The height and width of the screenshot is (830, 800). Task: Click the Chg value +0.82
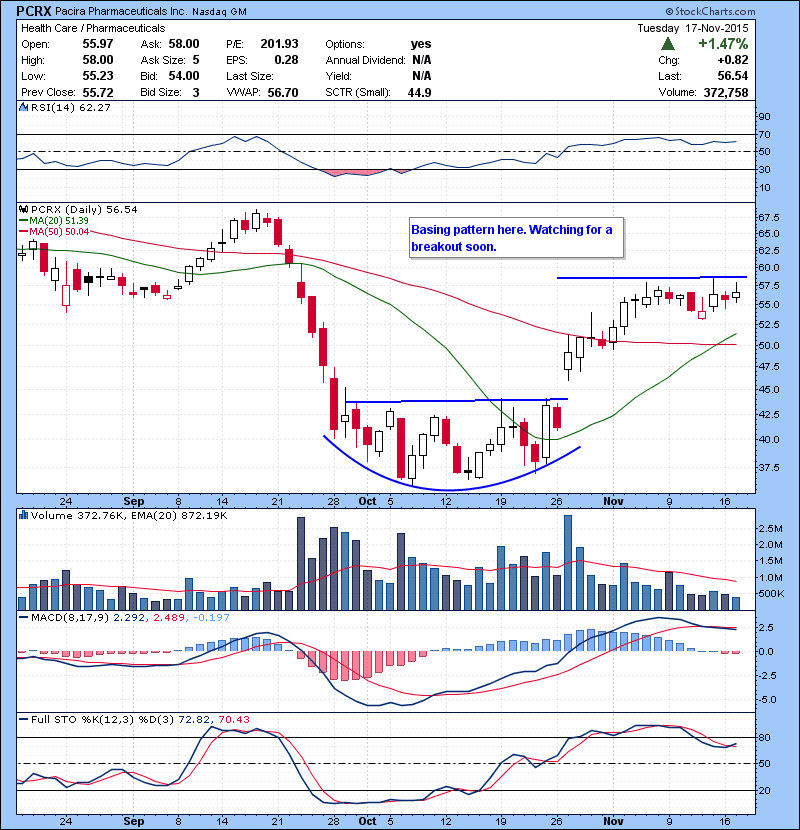pos(733,60)
